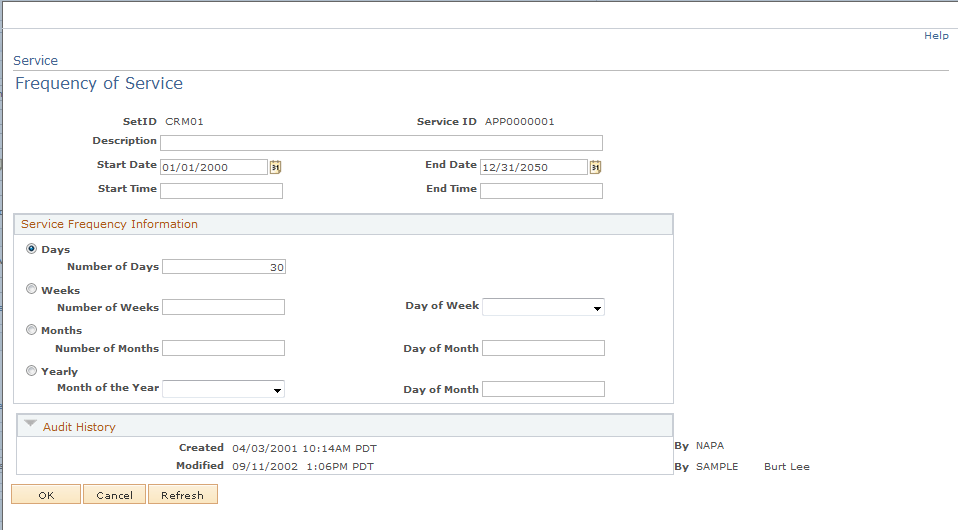Click the Refresh button
Image resolution: width=958 pixels, height=530 pixels.
tap(183, 495)
